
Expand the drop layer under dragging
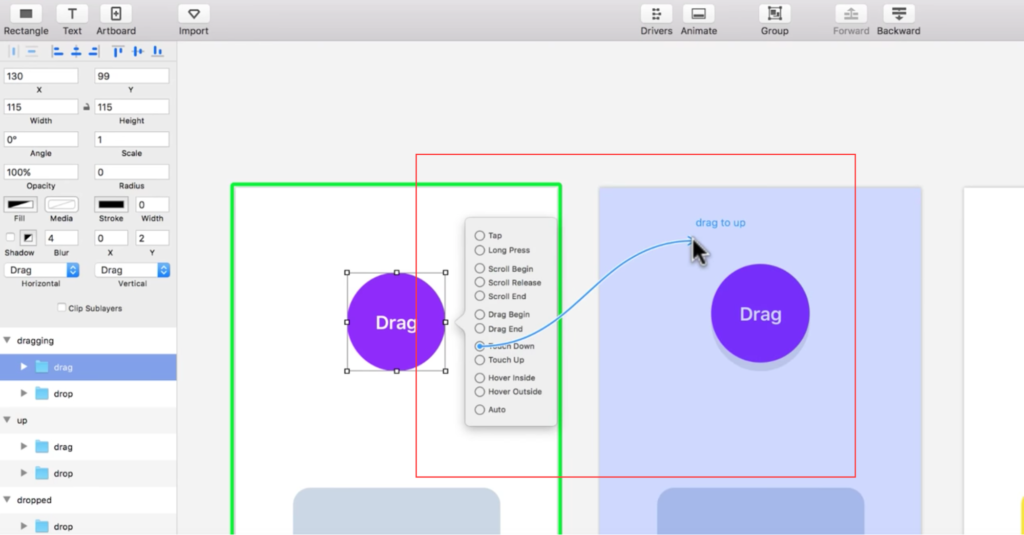click(24, 393)
